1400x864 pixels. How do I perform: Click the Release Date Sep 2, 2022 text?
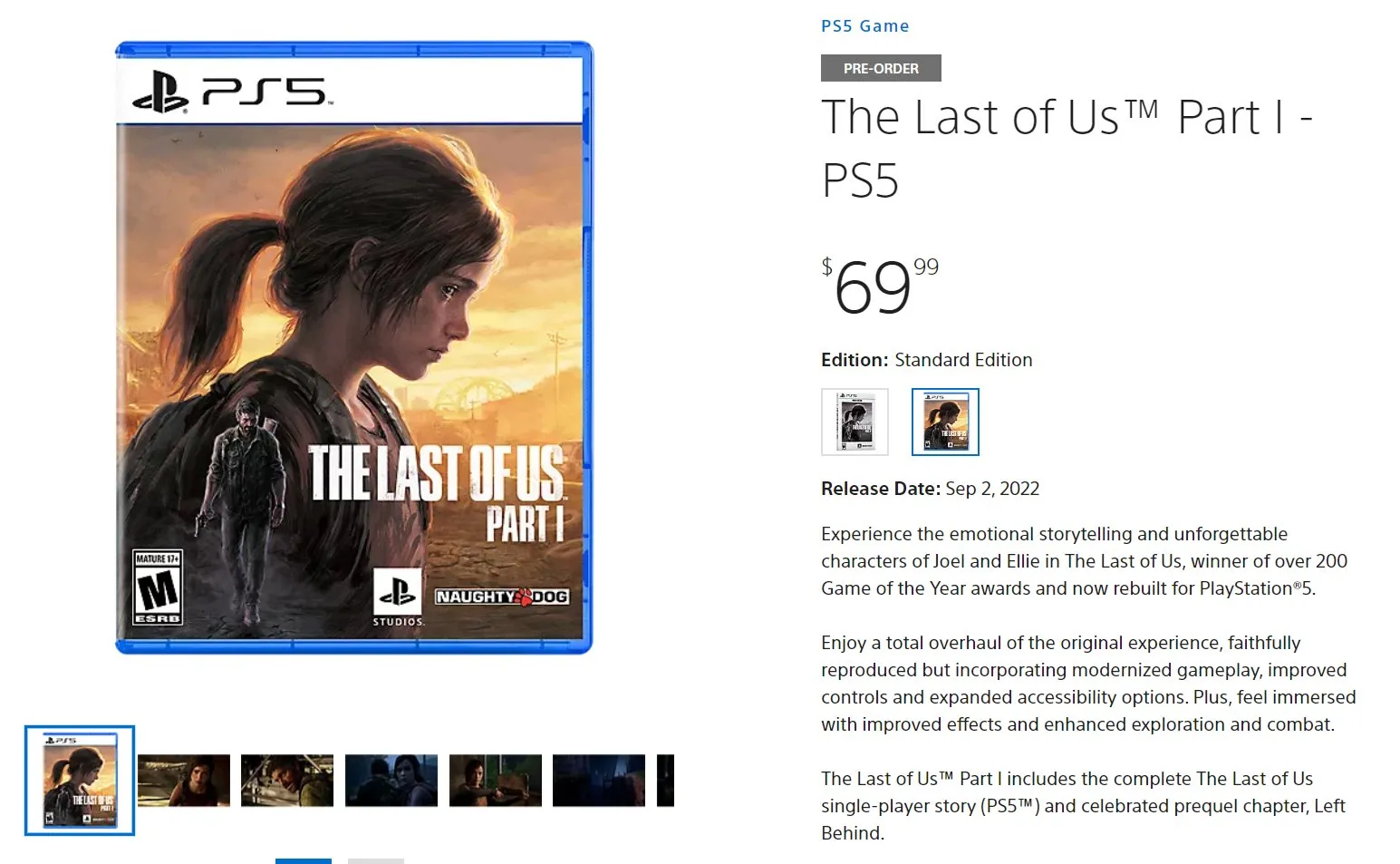click(x=930, y=489)
